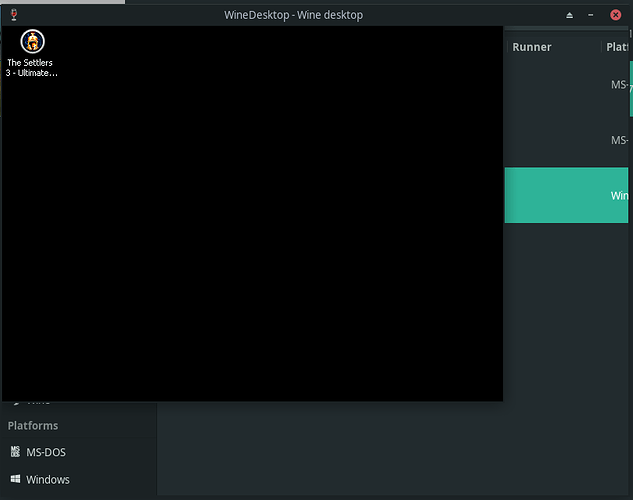Filter by Windows platform in Lutris sidebar

click(x=48, y=479)
